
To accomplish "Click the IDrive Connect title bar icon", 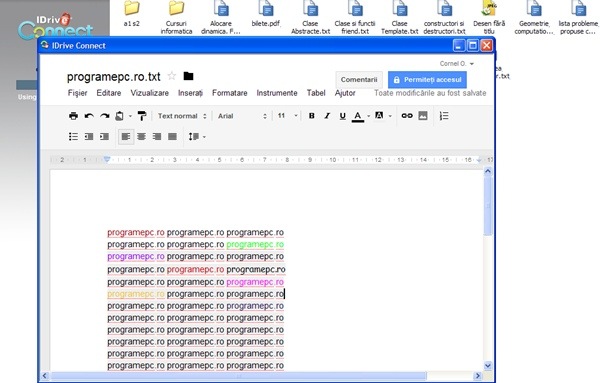I will coord(45,45).
